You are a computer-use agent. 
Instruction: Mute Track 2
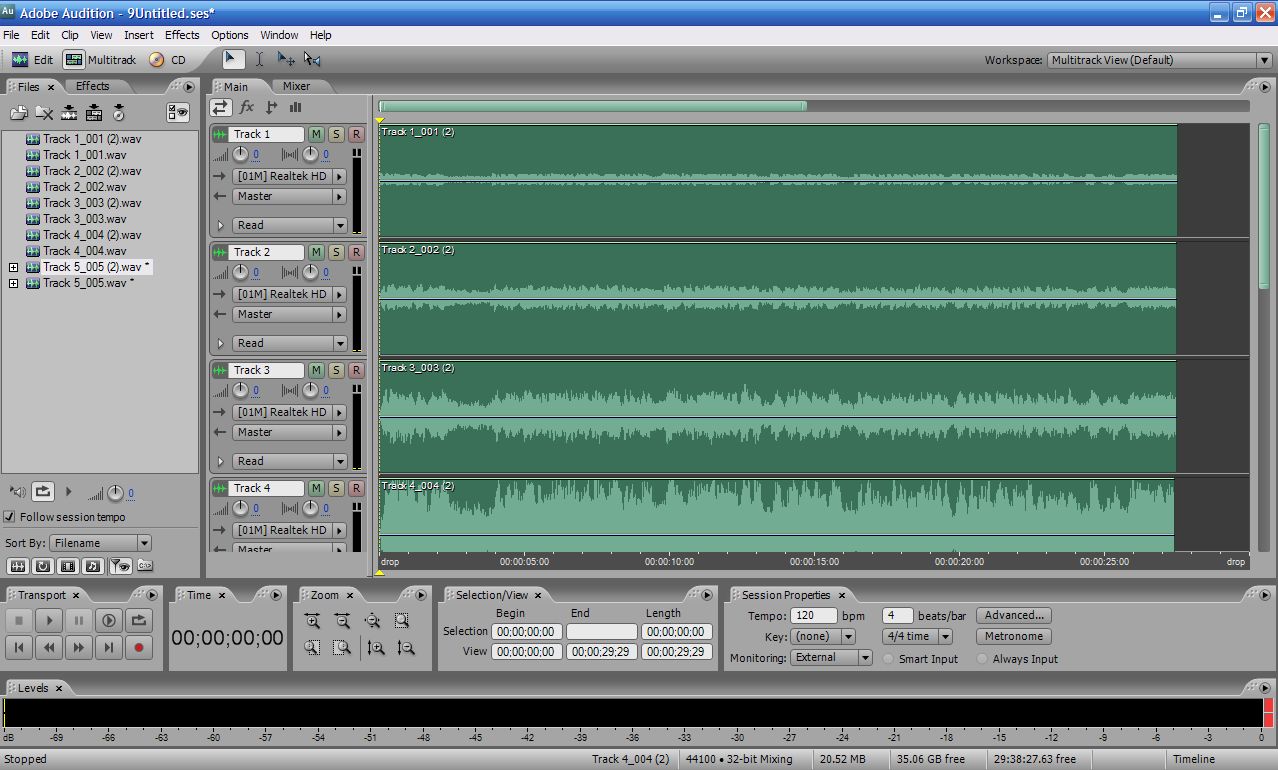point(316,252)
